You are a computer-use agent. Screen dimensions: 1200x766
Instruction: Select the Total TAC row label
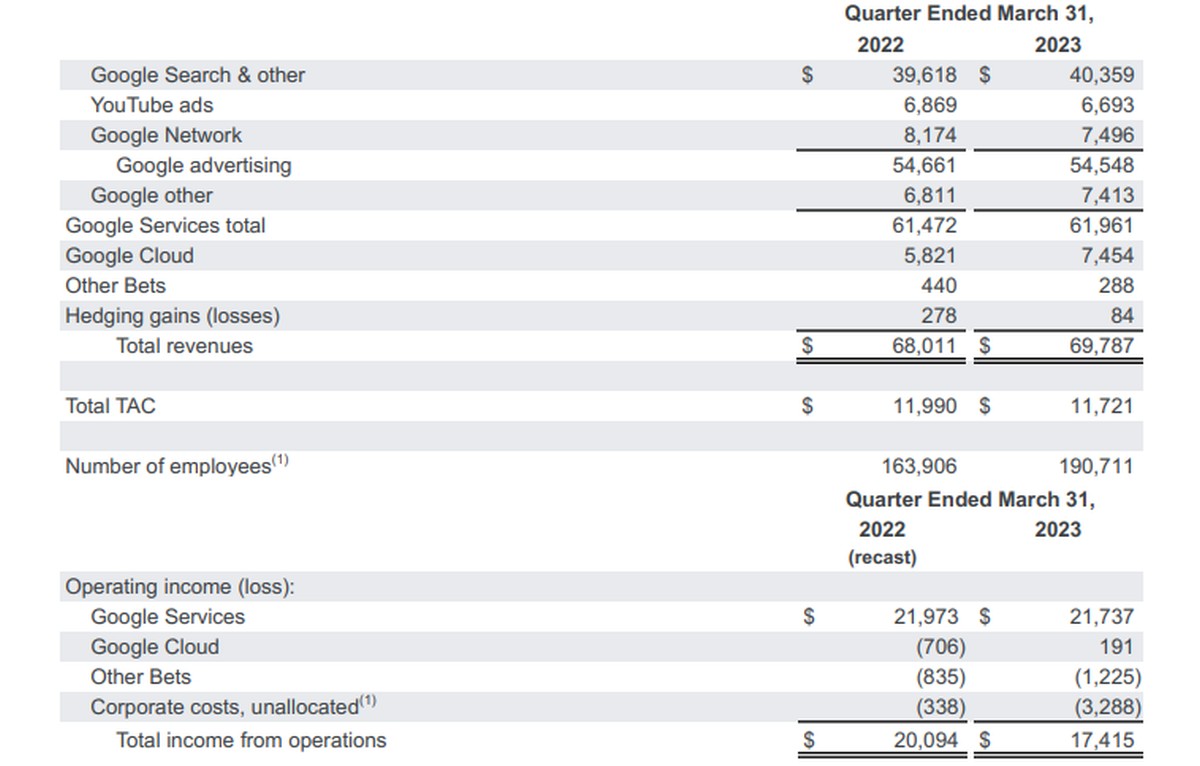pyautogui.click(x=110, y=406)
